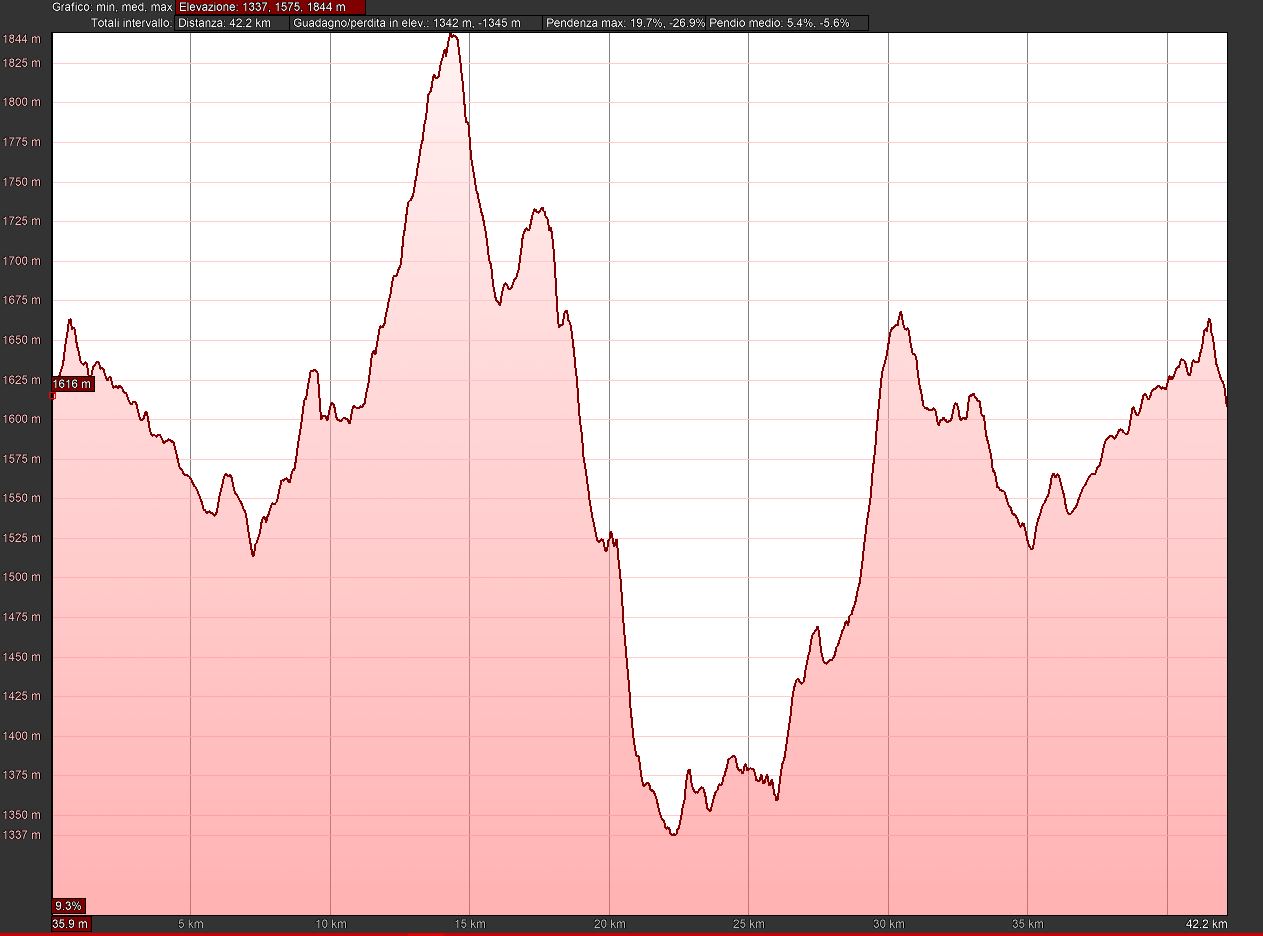
Task: Click the 15 km marker on distance axis
Action: coord(470,924)
